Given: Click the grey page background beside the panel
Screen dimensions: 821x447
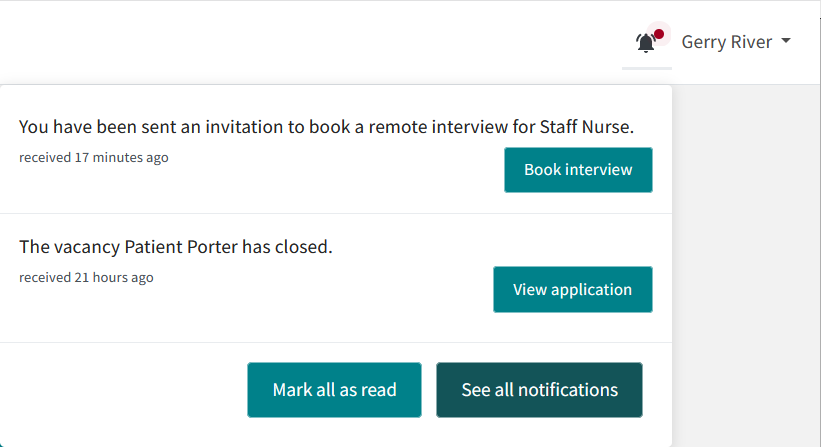Looking at the screenshot, I should click(746, 262).
